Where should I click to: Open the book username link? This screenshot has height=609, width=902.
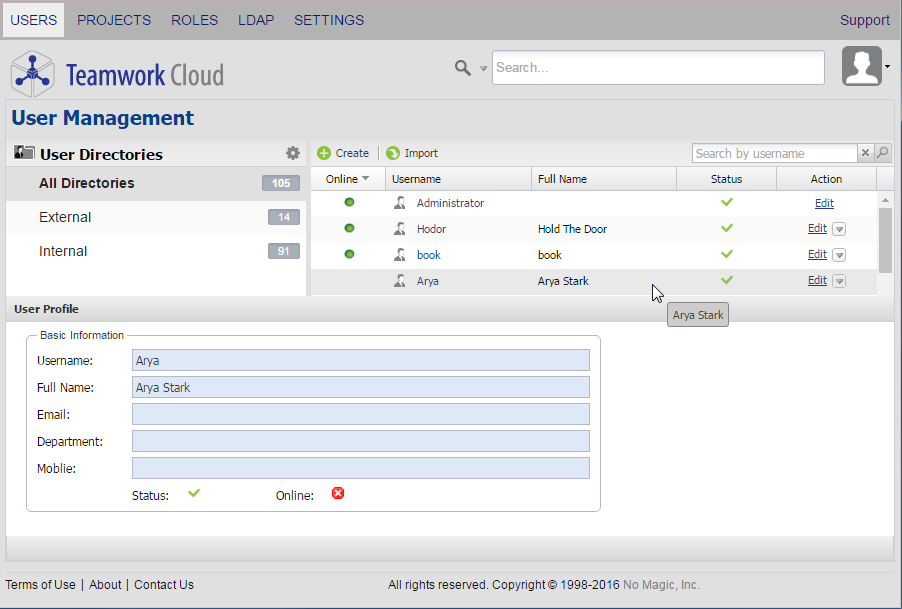[x=429, y=255]
